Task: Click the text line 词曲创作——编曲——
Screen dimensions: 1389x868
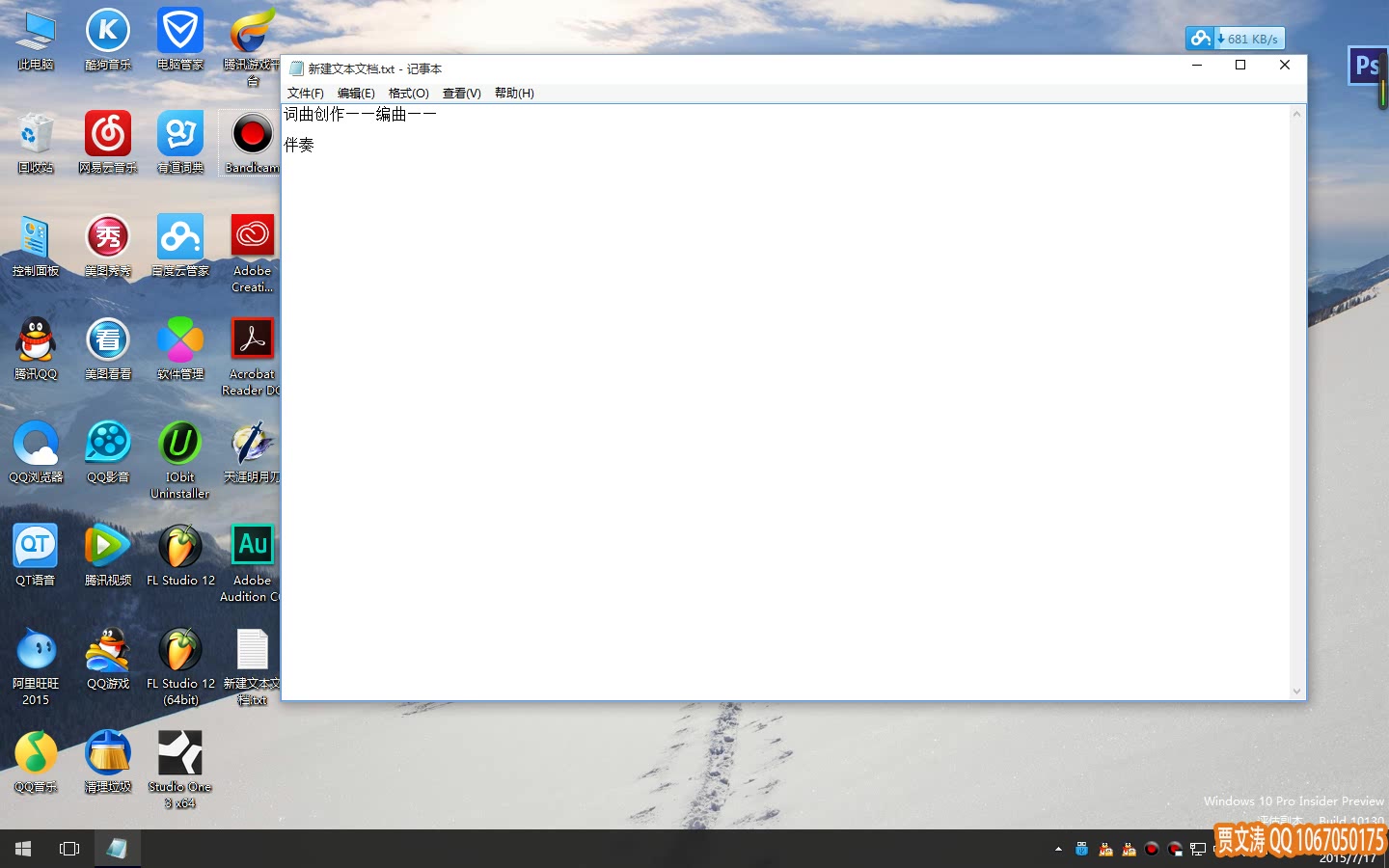Action: point(360,114)
